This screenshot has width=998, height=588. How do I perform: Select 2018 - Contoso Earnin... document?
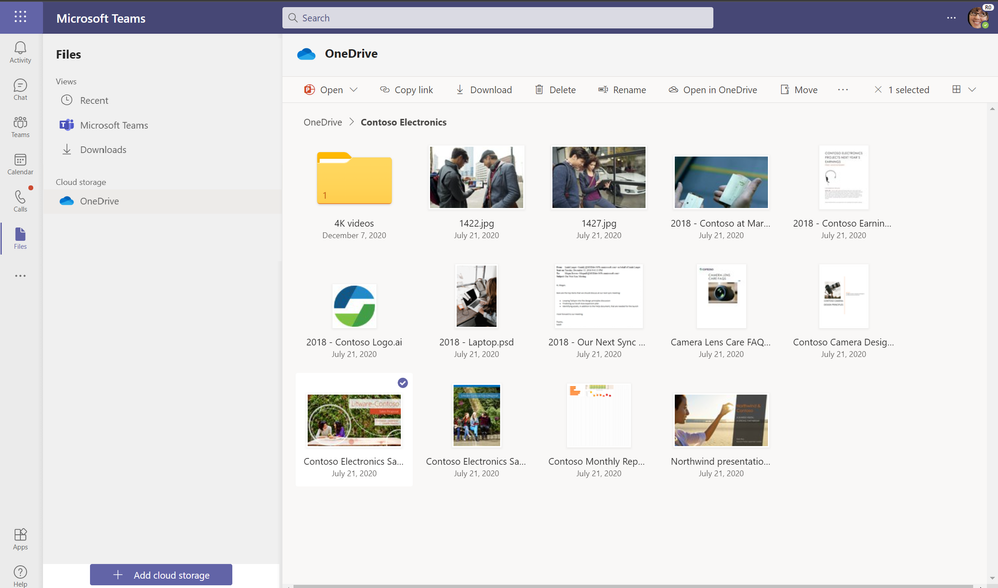(x=843, y=177)
